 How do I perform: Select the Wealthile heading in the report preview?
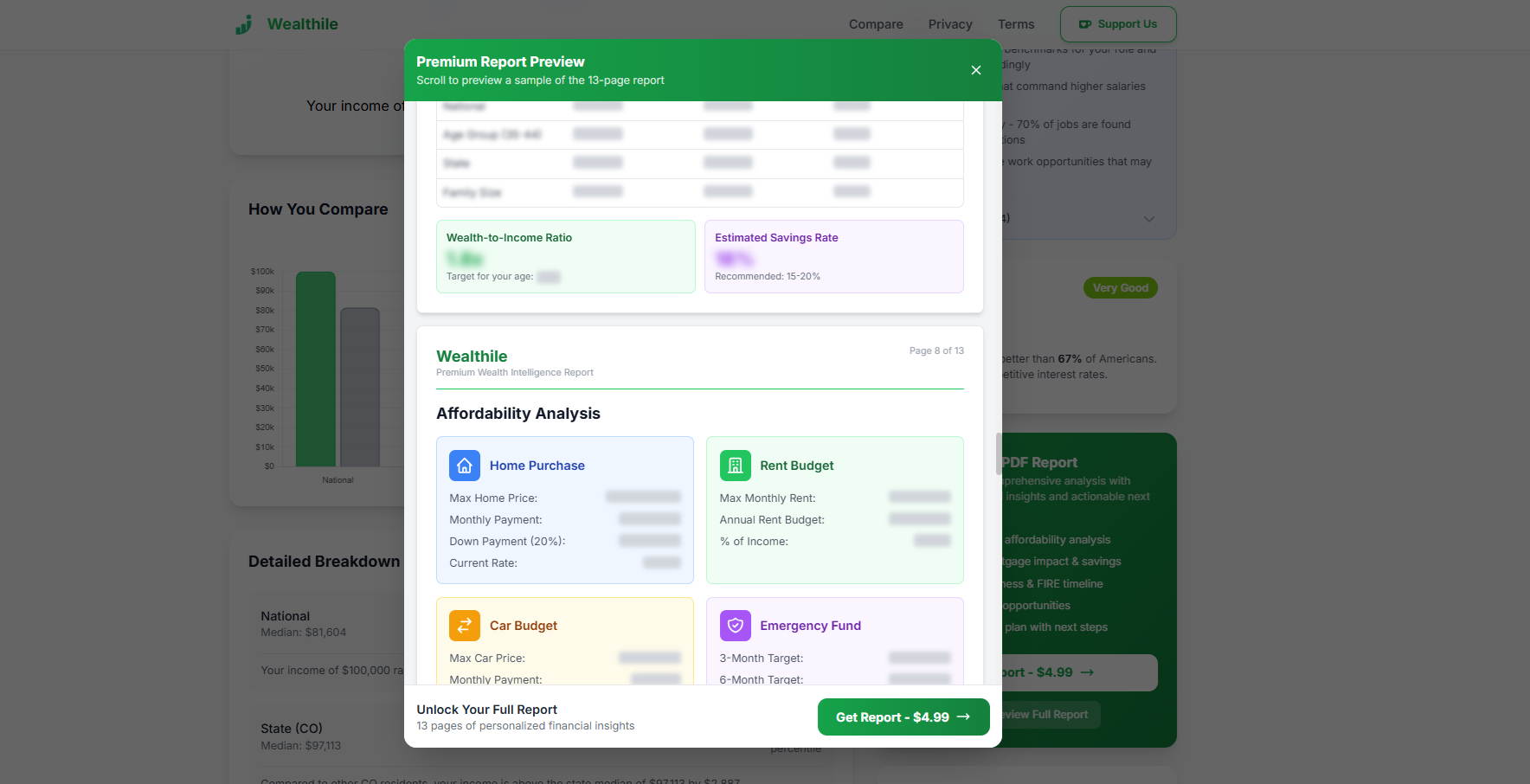(472, 356)
